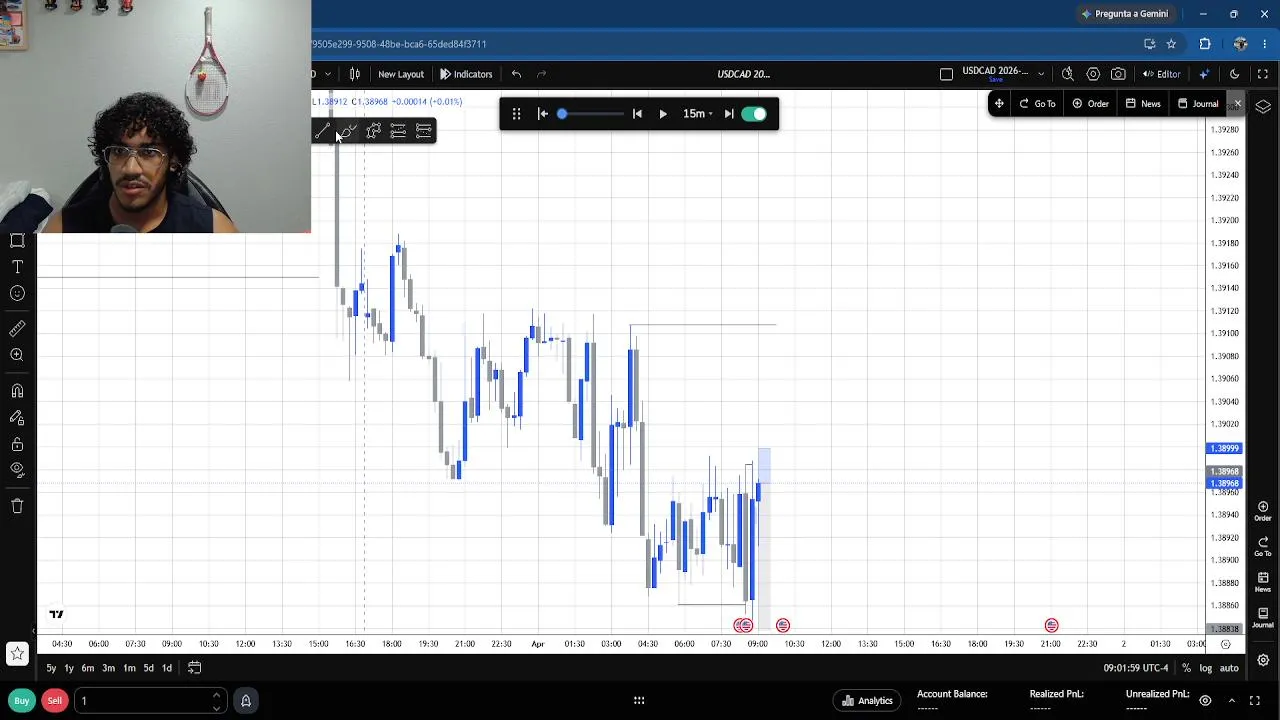1280x720 pixels.
Task: Open the Journal tab
Action: click(1198, 104)
